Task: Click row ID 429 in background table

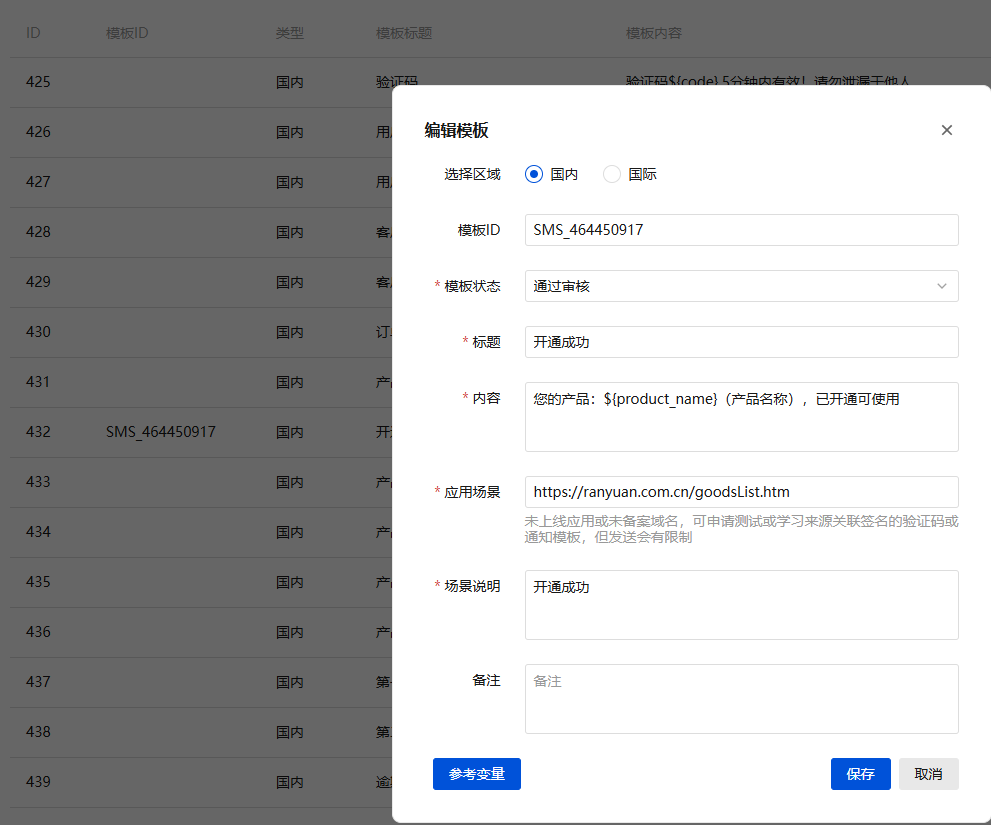Action: (38, 282)
